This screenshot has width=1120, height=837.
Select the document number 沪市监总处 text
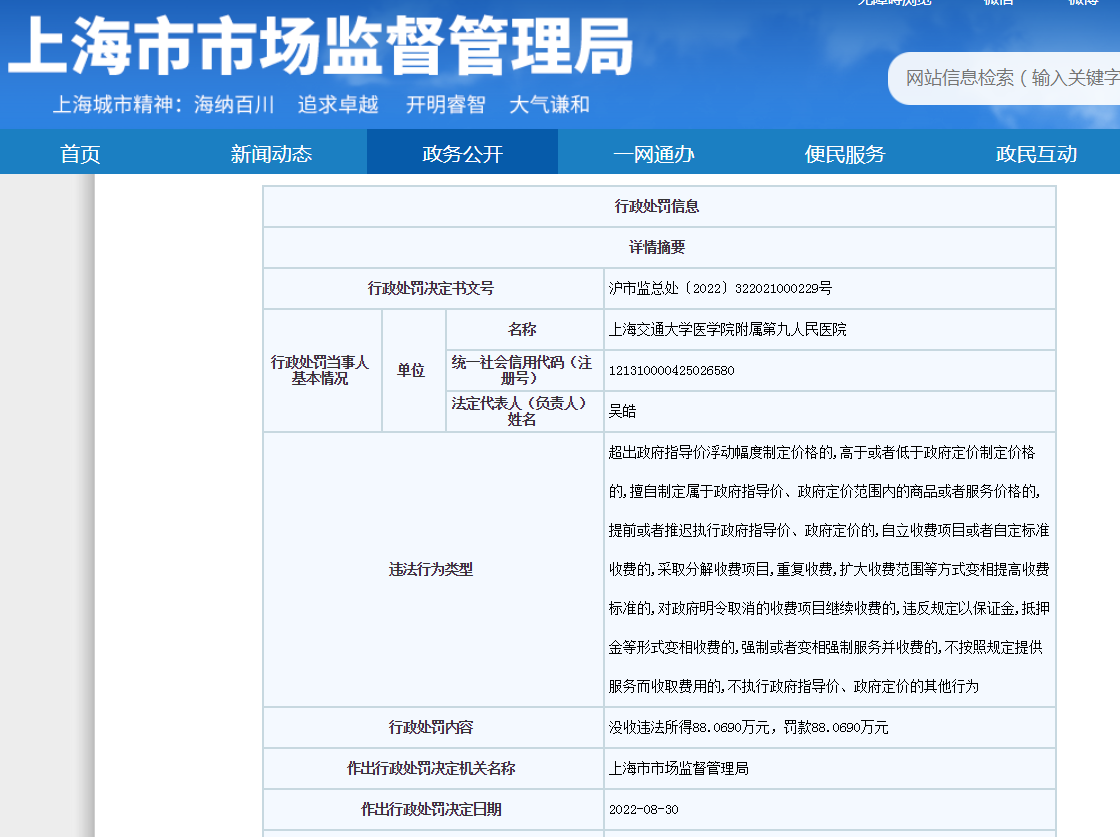720,288
